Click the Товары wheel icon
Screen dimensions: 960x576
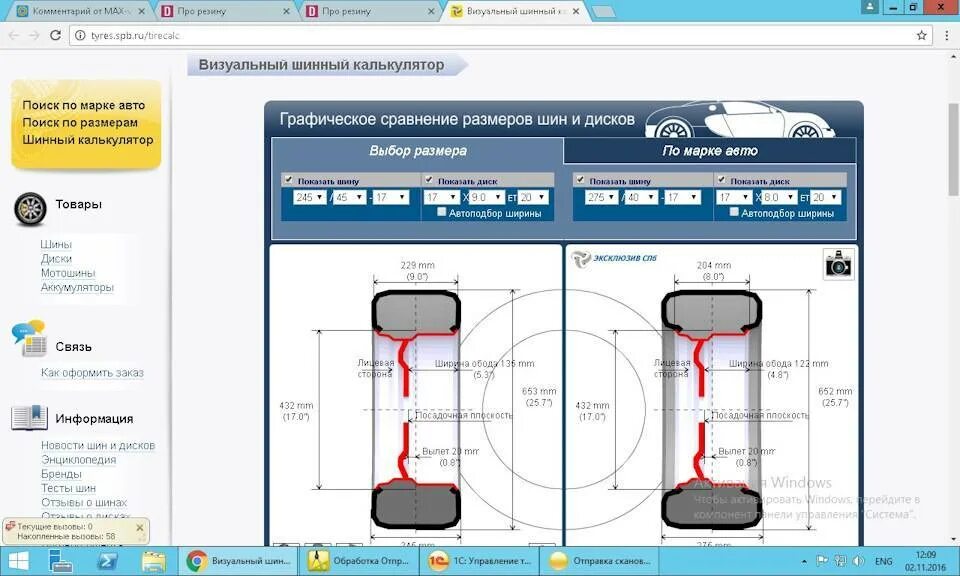[30, 209]
